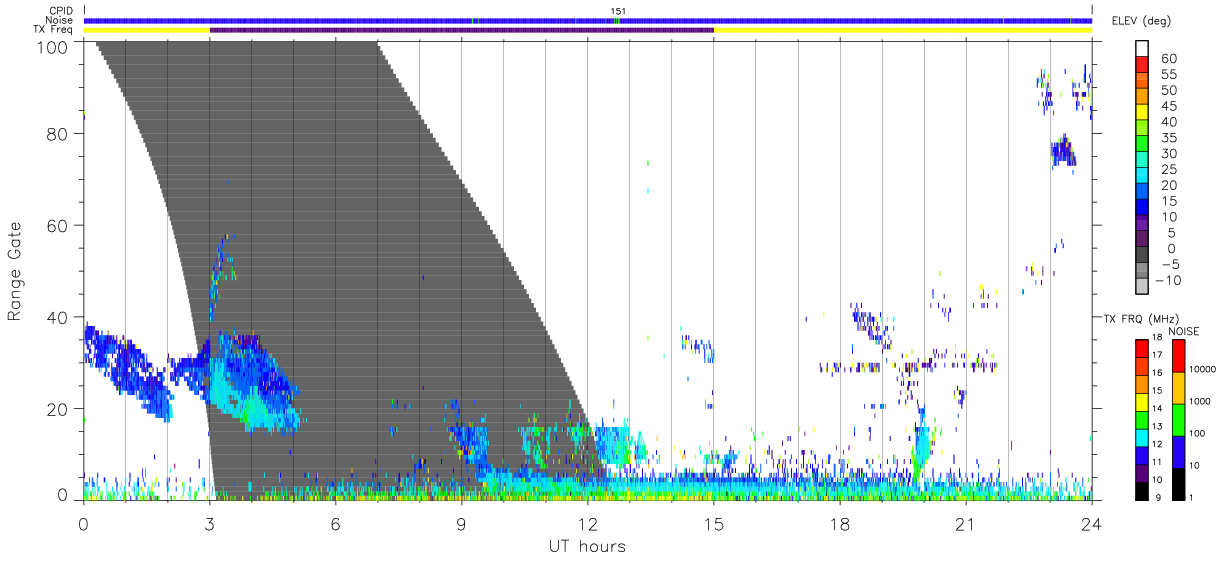Image resolution: width=1228 pixels, height=567 pixels.
Task: Click the 18 tick label on the UT hours axis
Action: click(840, 522)
